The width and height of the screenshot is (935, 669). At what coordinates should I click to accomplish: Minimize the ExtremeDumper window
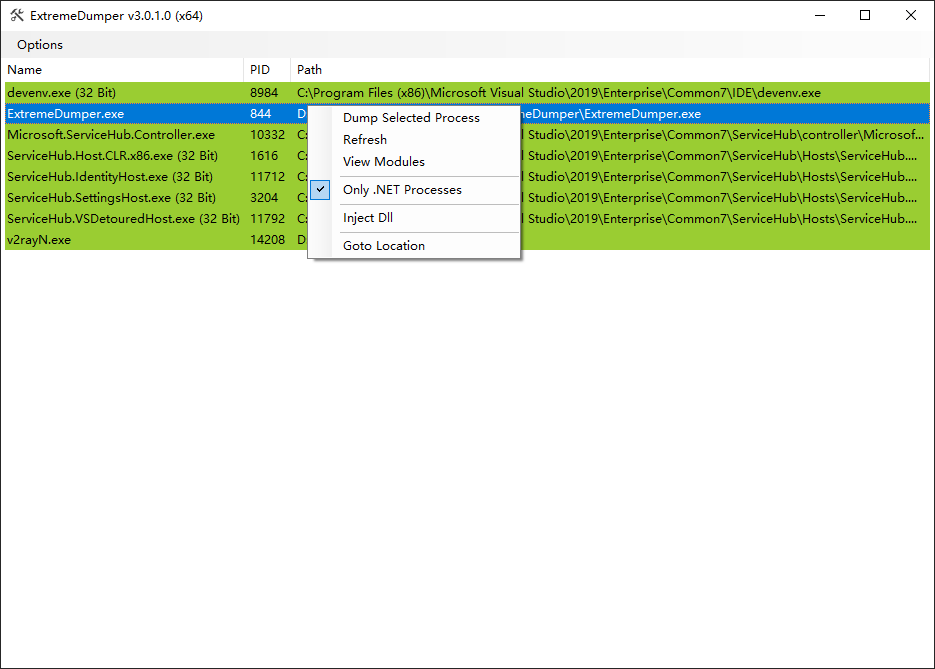click(x=820, y=16)
